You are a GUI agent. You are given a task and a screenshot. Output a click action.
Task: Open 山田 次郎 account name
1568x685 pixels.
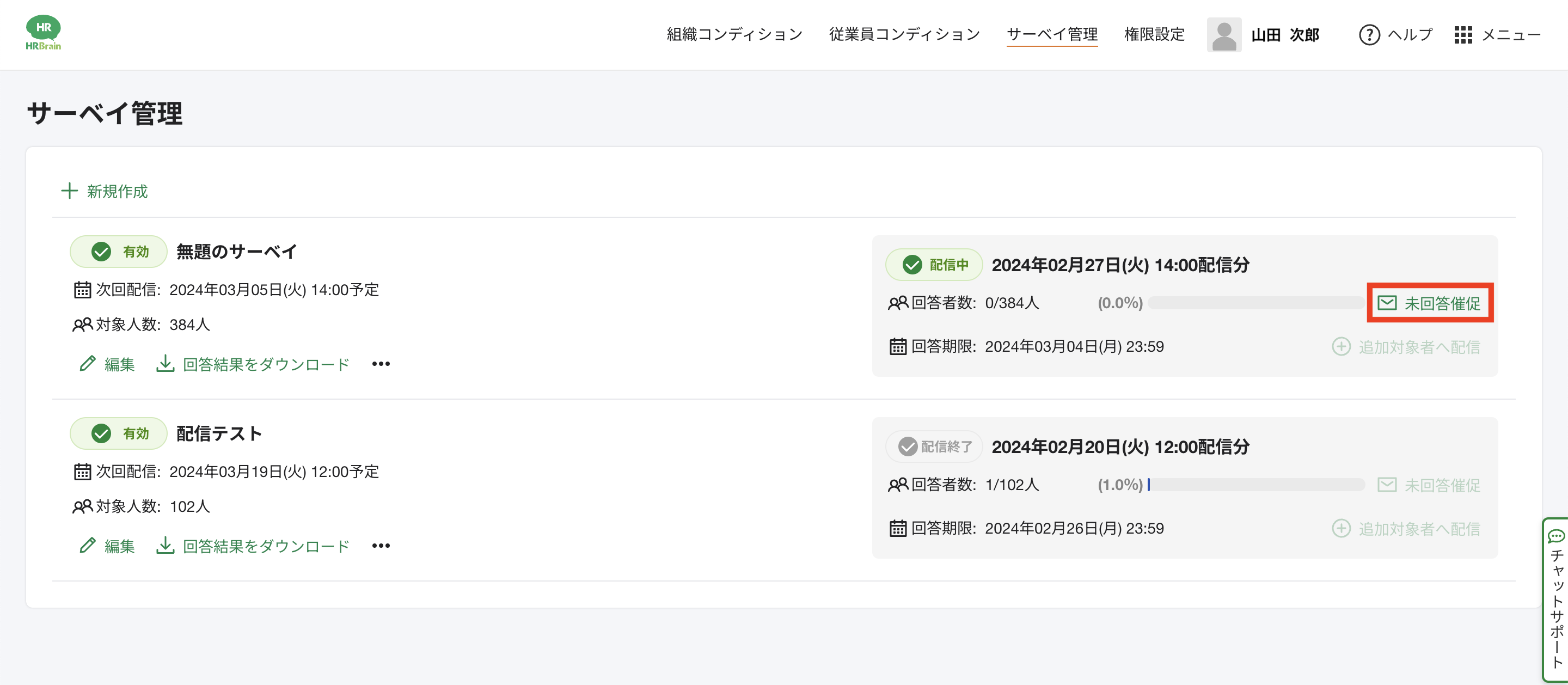[x=1285, y=35]
